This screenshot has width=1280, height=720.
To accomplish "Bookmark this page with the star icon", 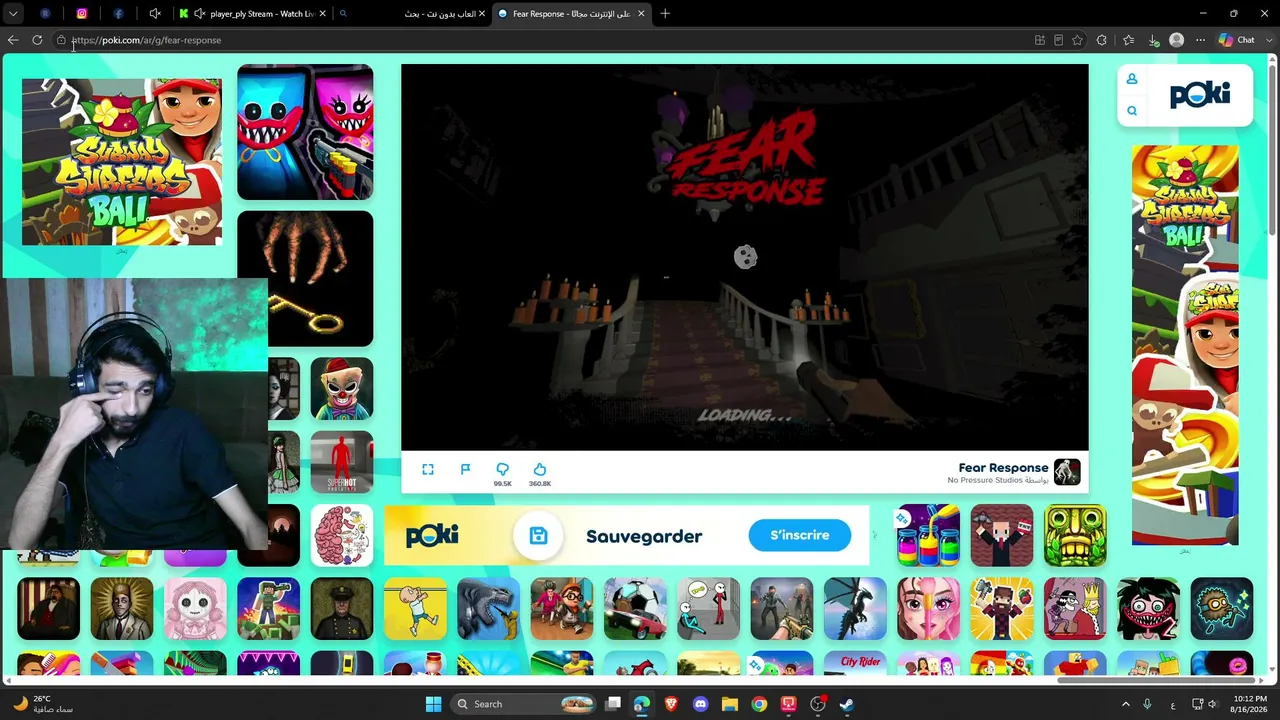I will coord(1077,40).
